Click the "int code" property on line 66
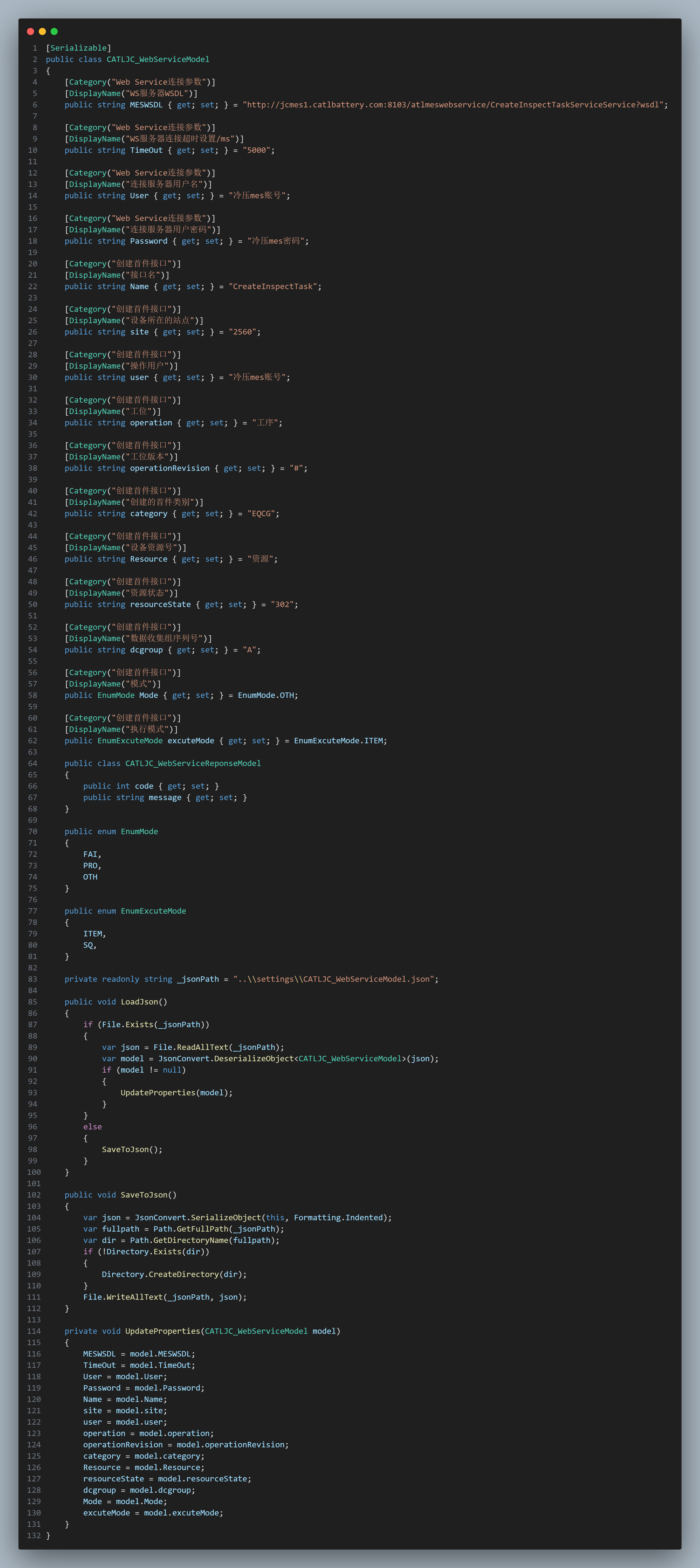The image size is (700, 1568). pos(135,786)
